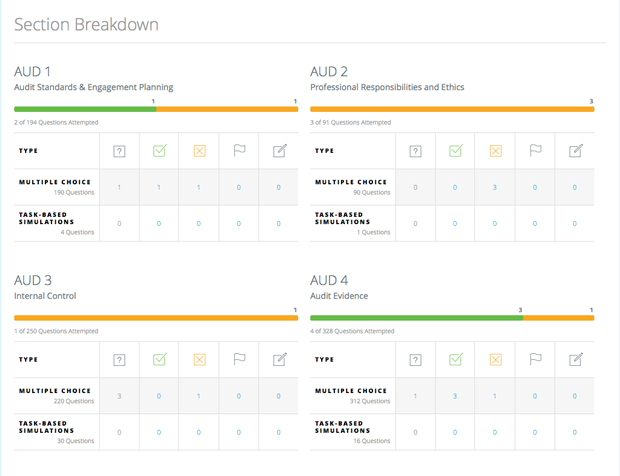This screenshot has height=476, width=620.
Task: Click the orange incorrect X icon in AUD 2
Action: click(495, 151)
